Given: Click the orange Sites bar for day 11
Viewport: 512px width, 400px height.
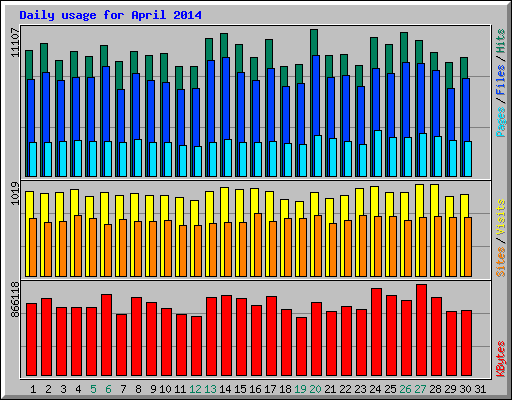Looking at the screenshot, I should 183,251.
